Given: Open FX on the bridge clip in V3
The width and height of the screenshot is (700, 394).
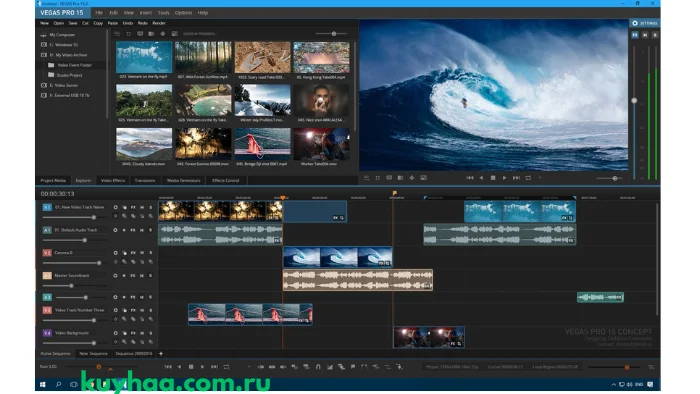Looking at the screenshot, I should pyautogui.click(x=301, y=320).
